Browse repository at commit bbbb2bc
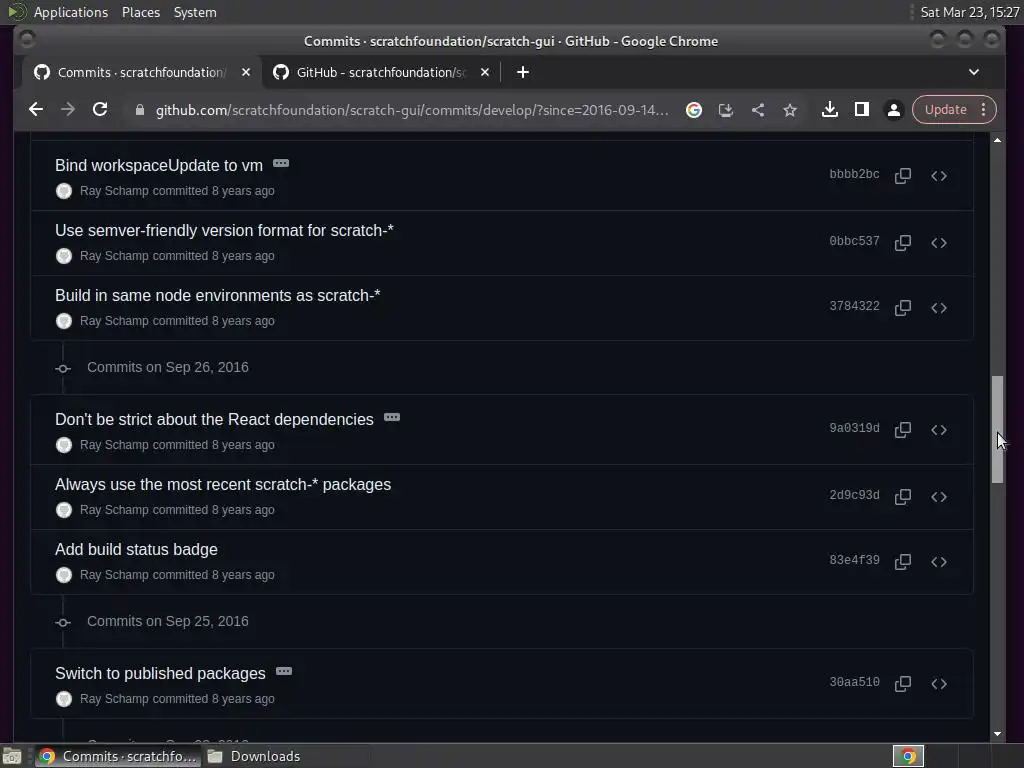This screenshot has width=1024, height=768. click(x=938, y=176)
